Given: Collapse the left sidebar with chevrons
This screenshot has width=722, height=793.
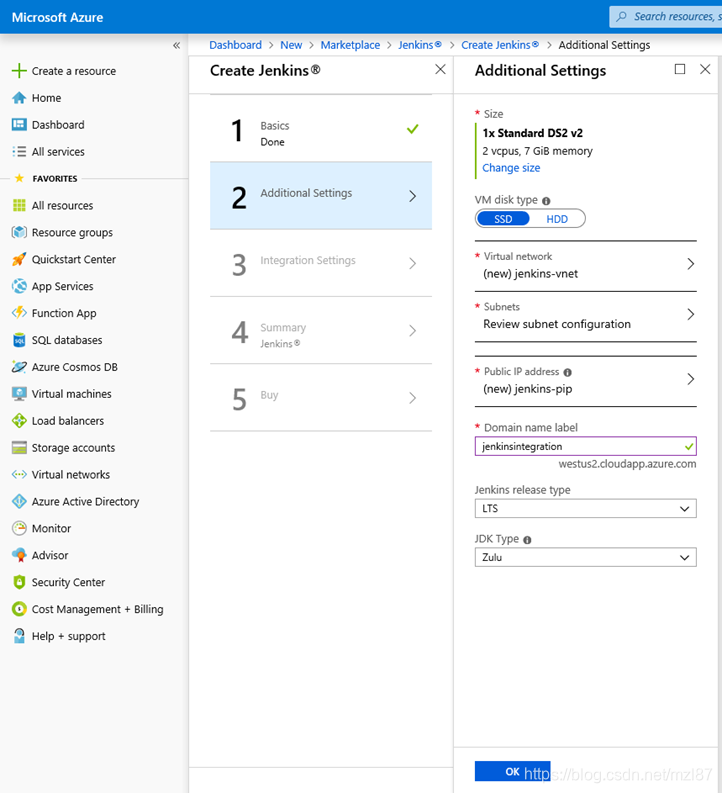Looking at the screenshot, I should tap(176, 46).
